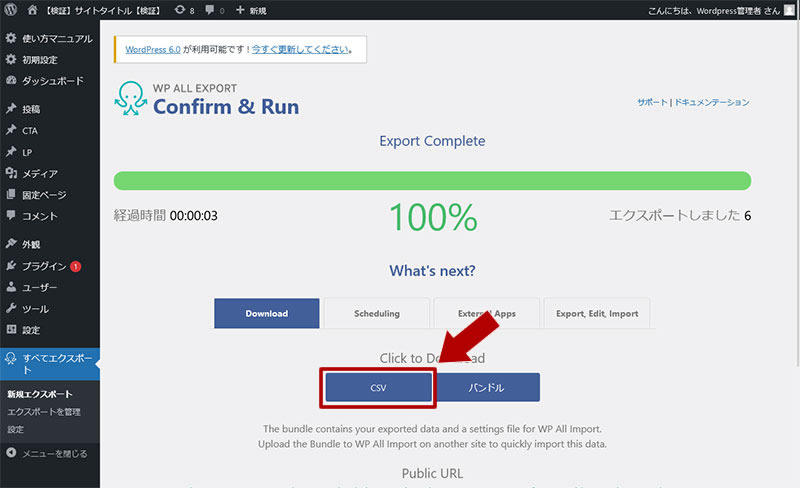The height and width of the screenshot is (488, 800).
Task: Click the red plugin update badge
Action: tap(76, 266)
